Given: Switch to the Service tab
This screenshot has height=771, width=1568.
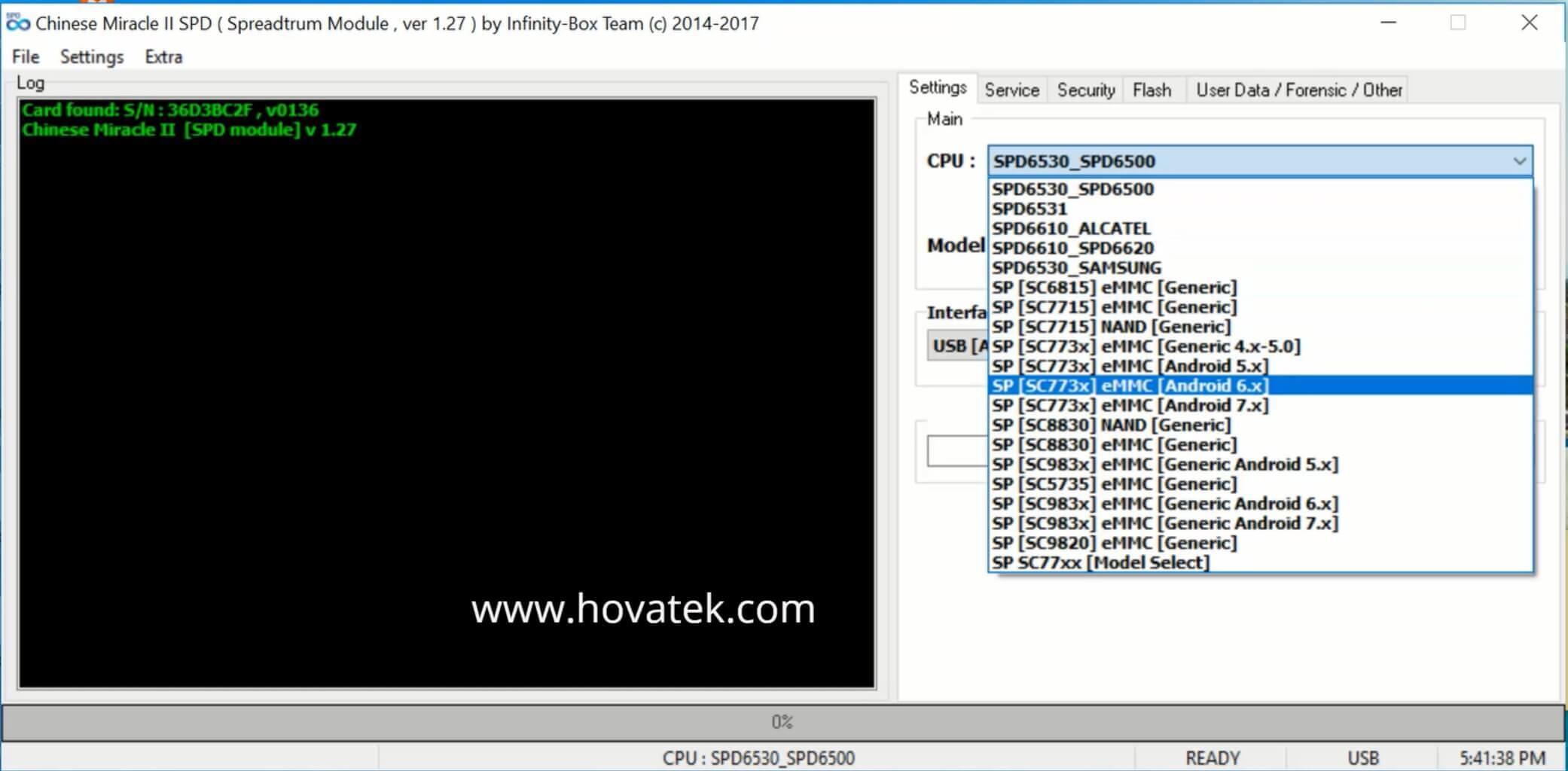Looking at the screenshot, I should (x=1011, y=90).
